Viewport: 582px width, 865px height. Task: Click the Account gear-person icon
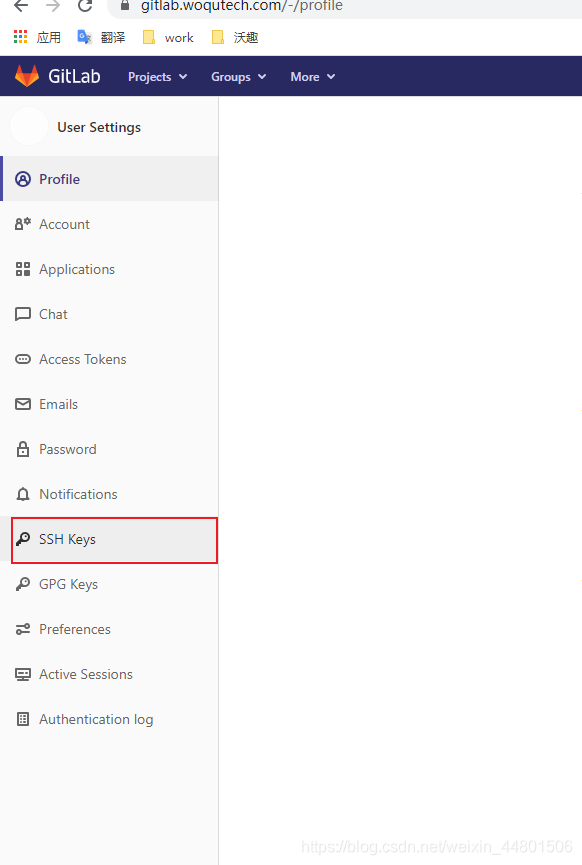click(x=23, y=224)
